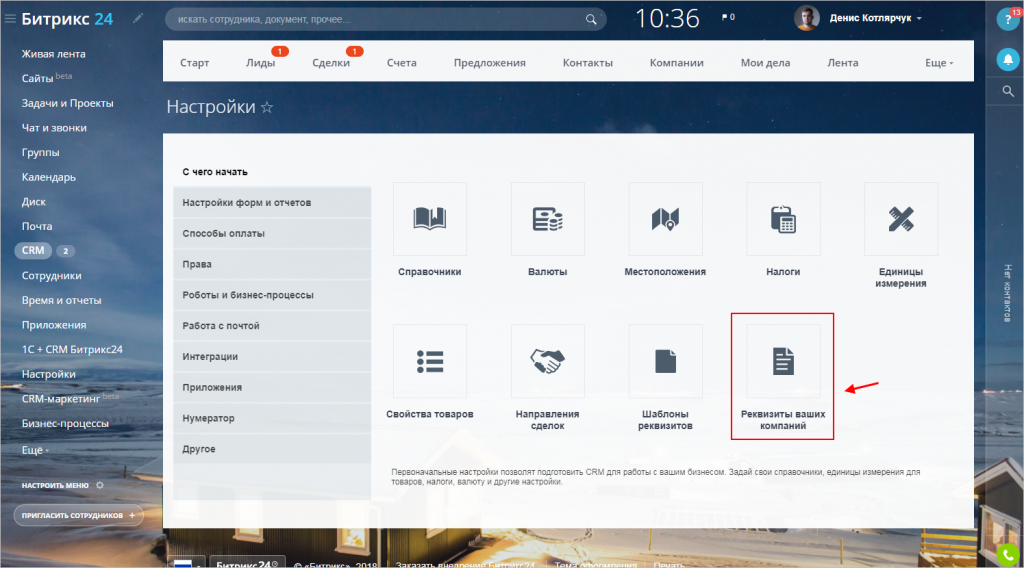Switch to the Контакты tab
1024x568 pixels.
[588, 63]
